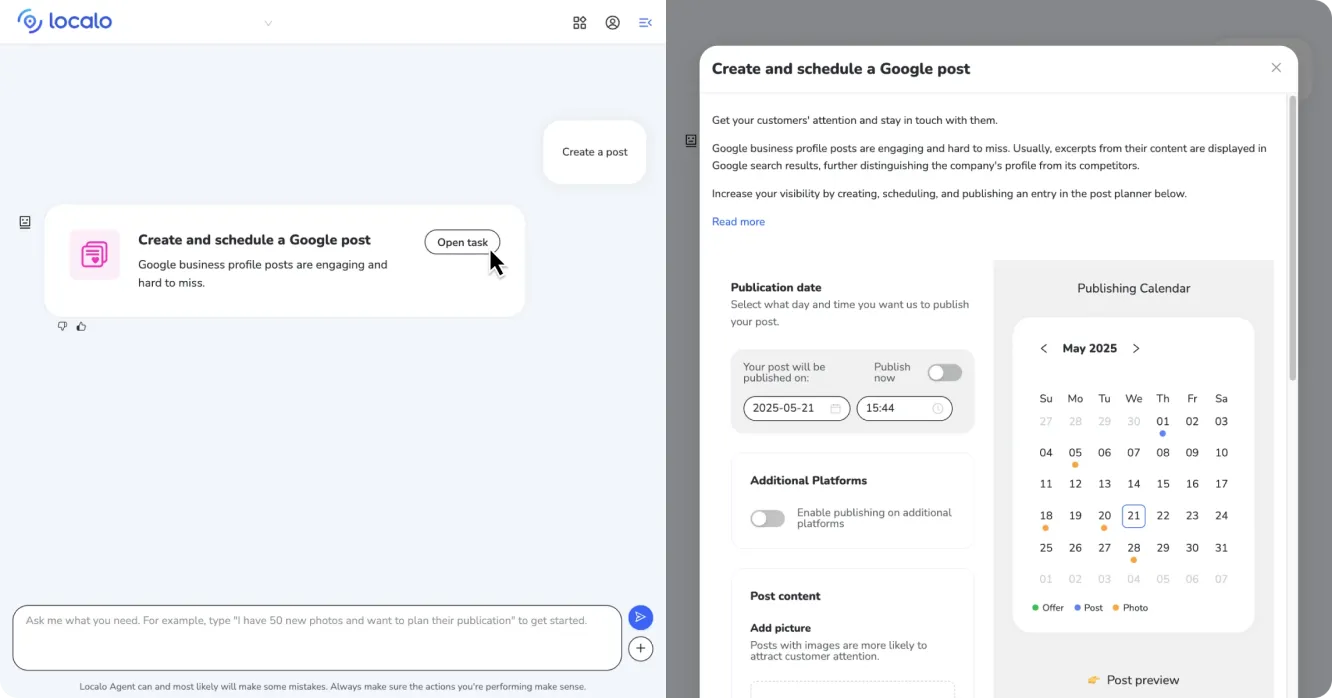Click the Localo logo
The width and height of the screenshot is (1332, 698).
(x=63, y=21)
